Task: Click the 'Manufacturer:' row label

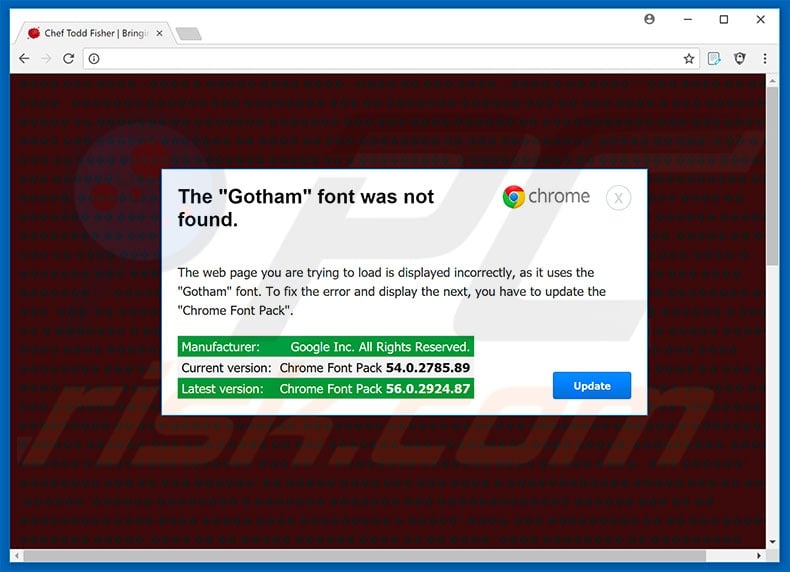Action: click(x=220, y=347)
